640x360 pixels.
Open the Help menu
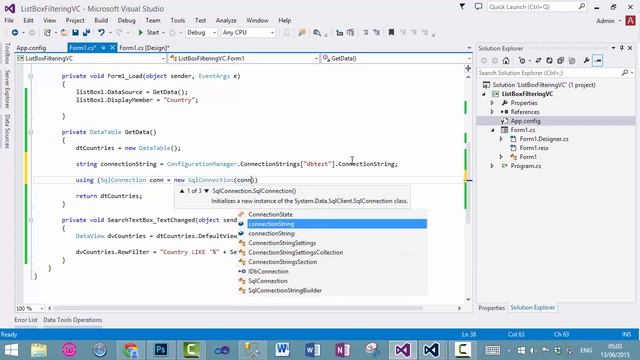click(284, 20)
